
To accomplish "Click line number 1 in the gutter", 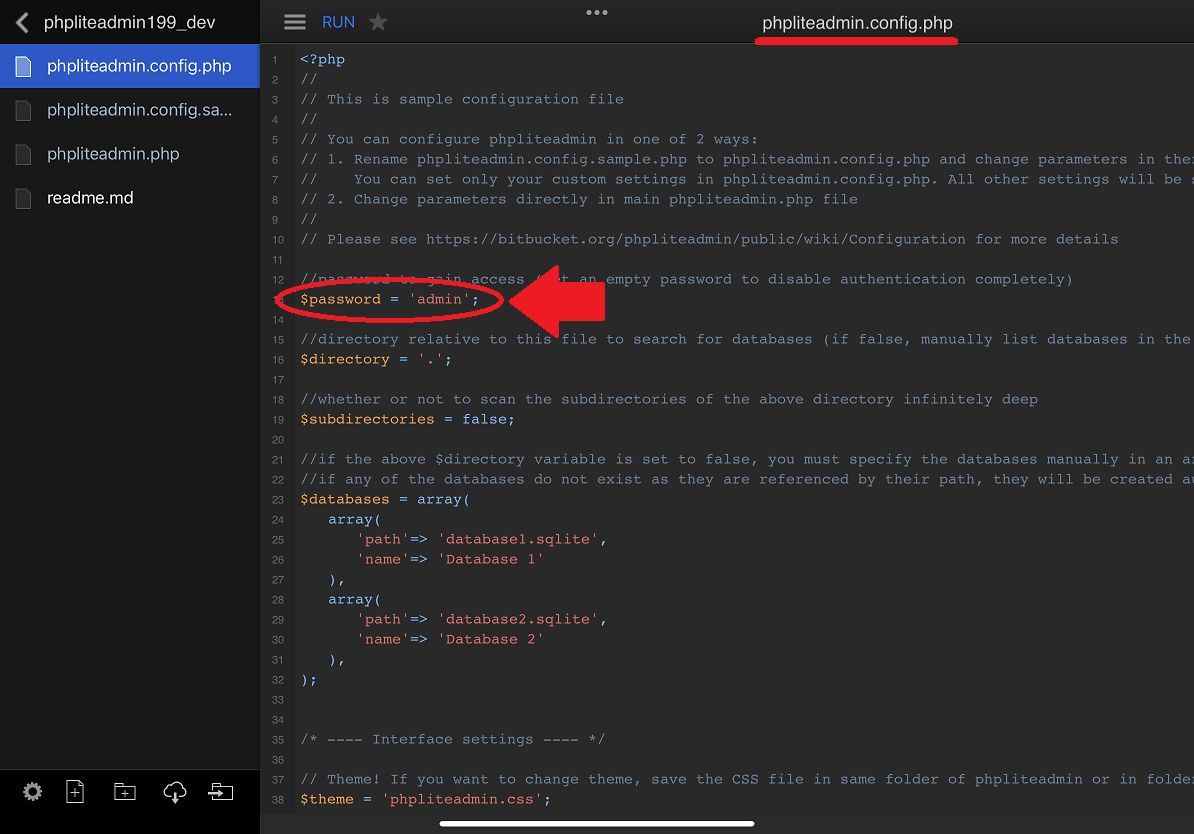I will [275, 59].
